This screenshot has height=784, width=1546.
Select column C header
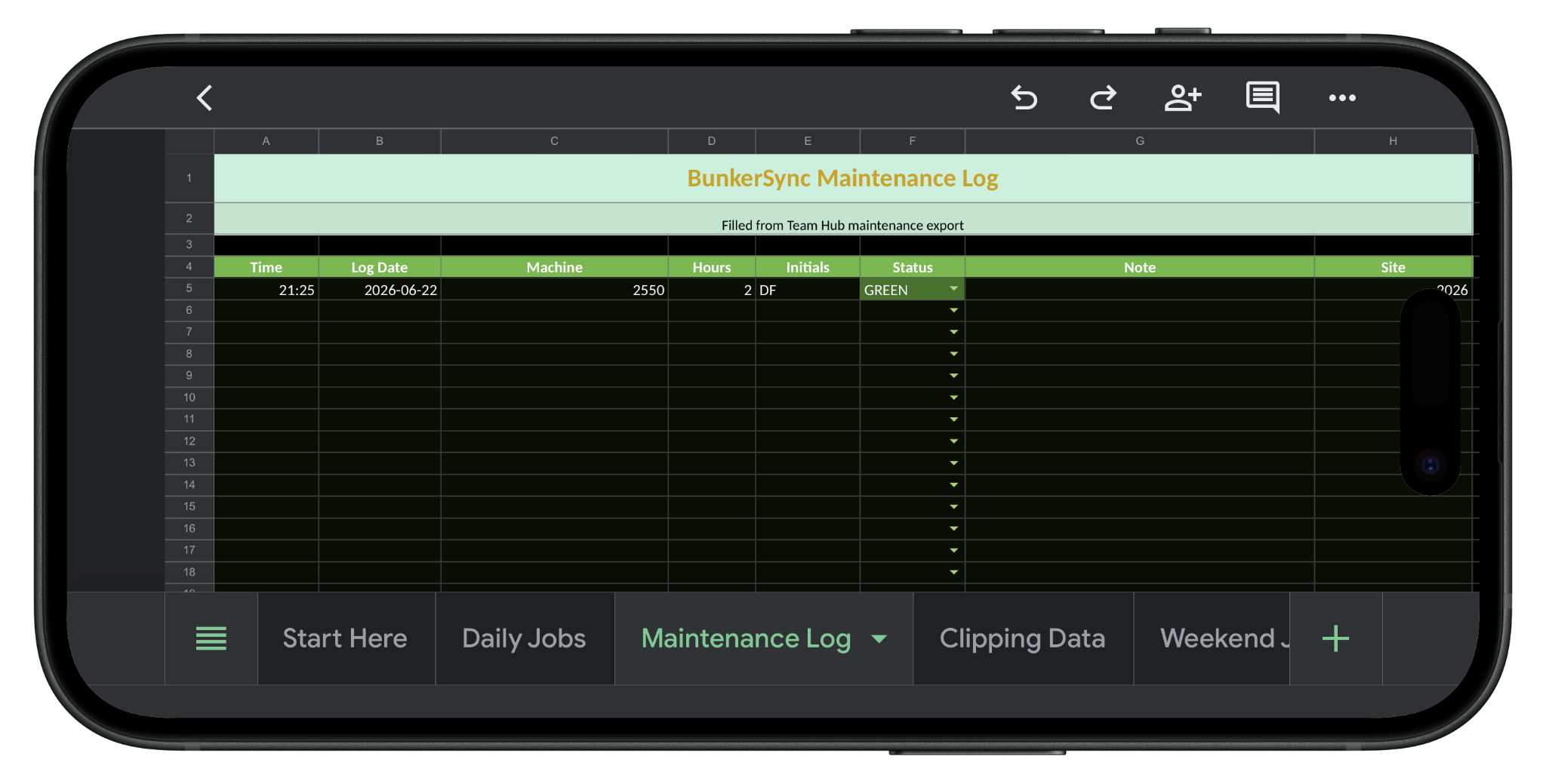[554, 141]
